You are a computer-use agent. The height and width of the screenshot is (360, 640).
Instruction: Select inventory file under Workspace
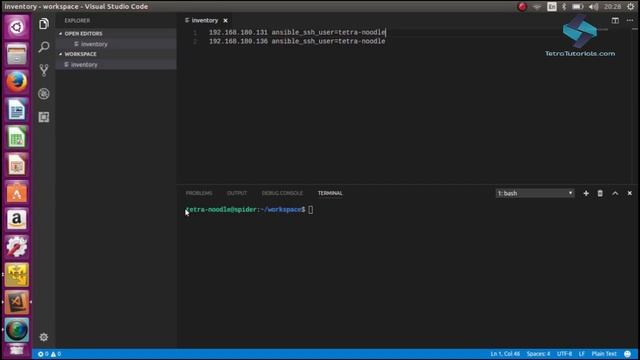tap(116, 64)
